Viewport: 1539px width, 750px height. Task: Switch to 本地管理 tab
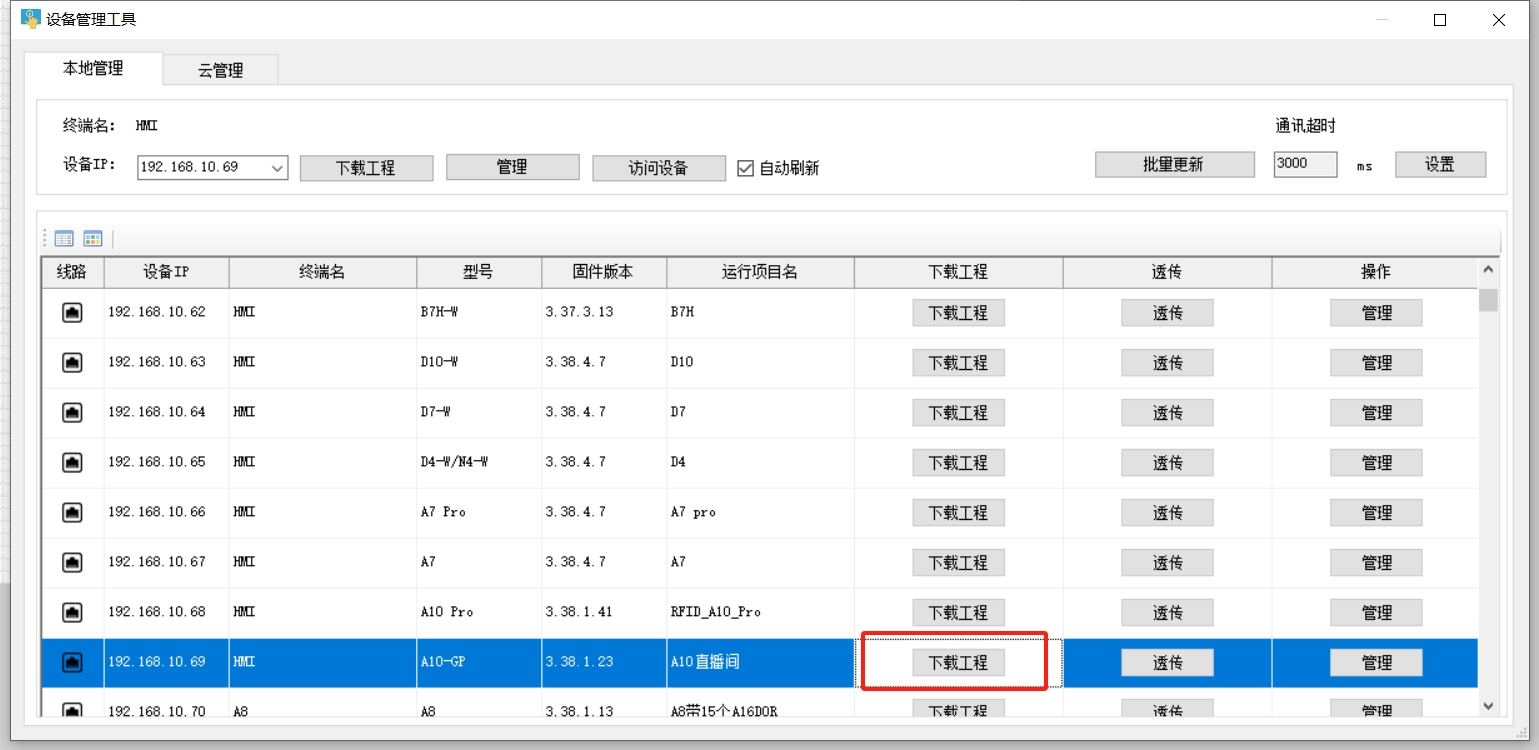[93, 68]
